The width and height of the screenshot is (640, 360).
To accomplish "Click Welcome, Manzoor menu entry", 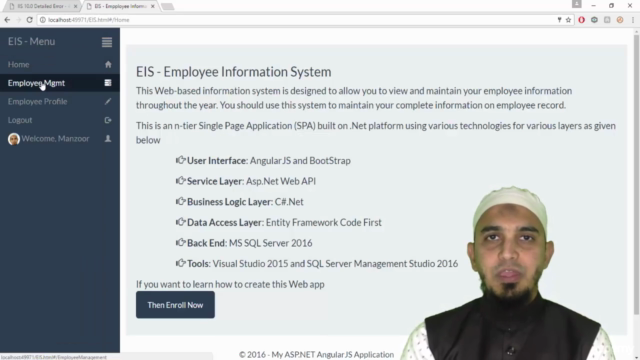I will coord(60,139).
